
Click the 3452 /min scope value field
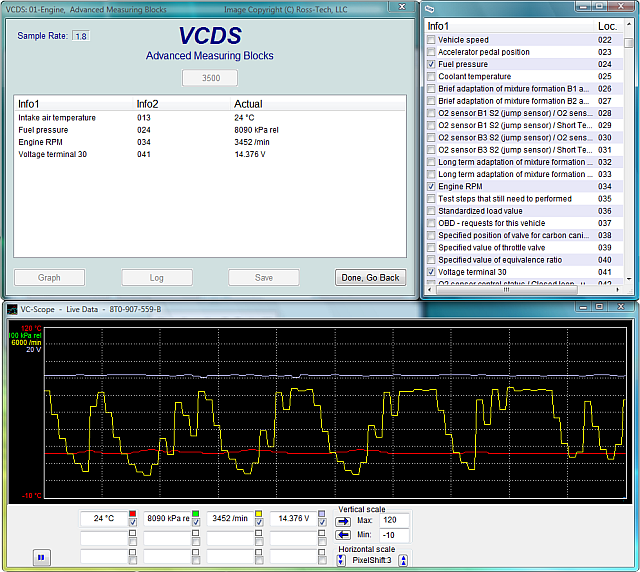230,518
